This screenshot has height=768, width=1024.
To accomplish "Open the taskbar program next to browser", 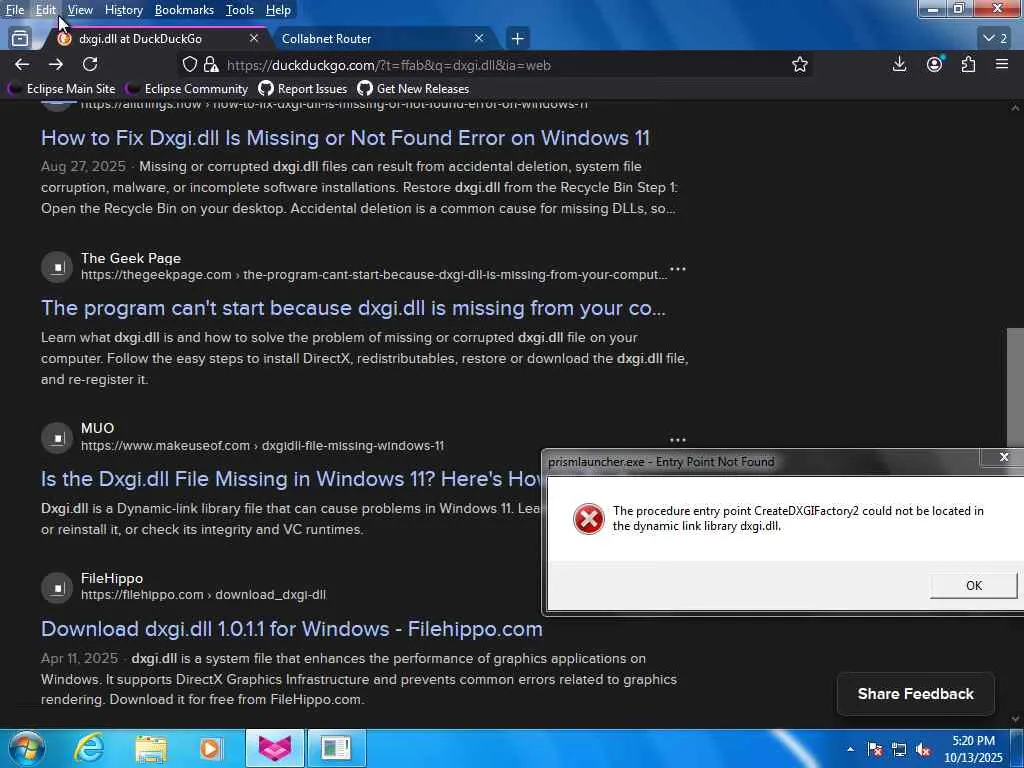I will coord(336,748).
